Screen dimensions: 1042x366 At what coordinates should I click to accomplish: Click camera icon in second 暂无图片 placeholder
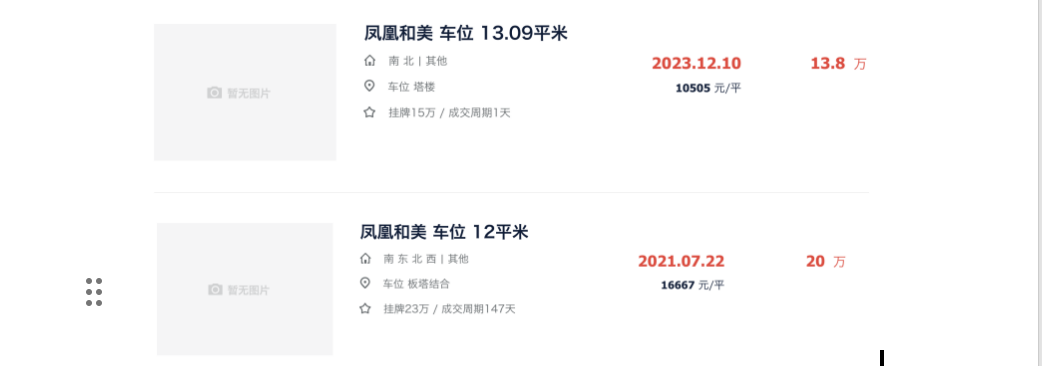215,290
